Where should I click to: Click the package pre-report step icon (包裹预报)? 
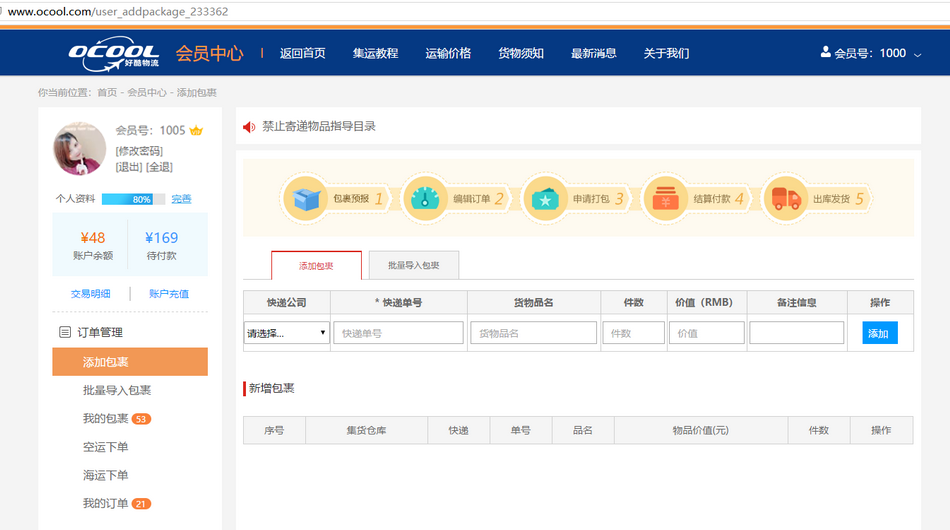click(305, 199)
